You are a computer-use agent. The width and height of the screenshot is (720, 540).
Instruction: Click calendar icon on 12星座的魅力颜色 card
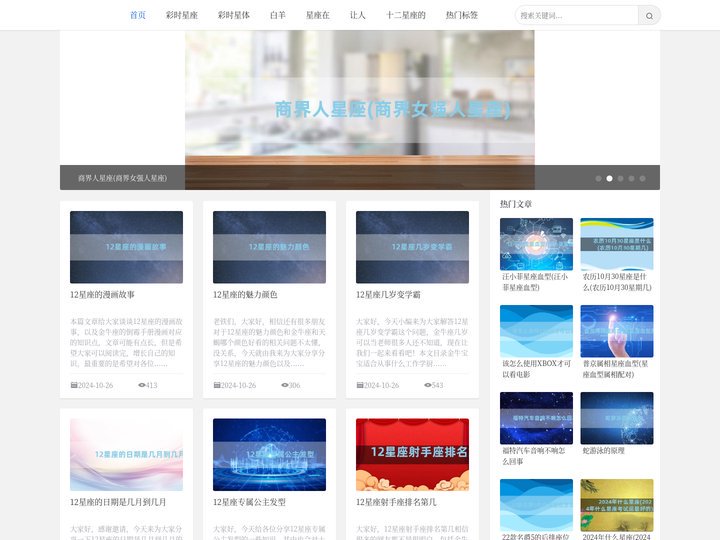217,385
